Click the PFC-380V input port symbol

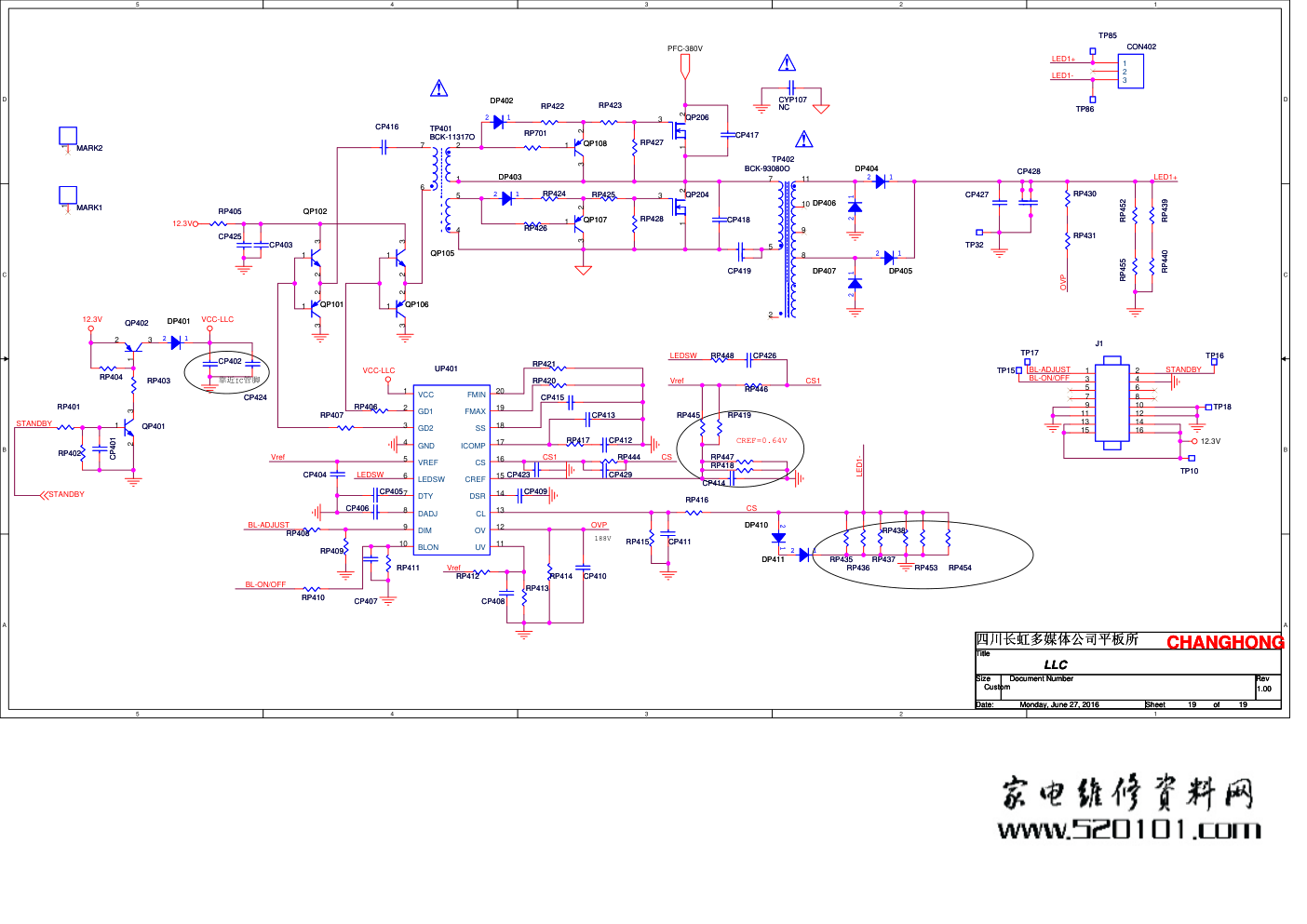point(685,66)
